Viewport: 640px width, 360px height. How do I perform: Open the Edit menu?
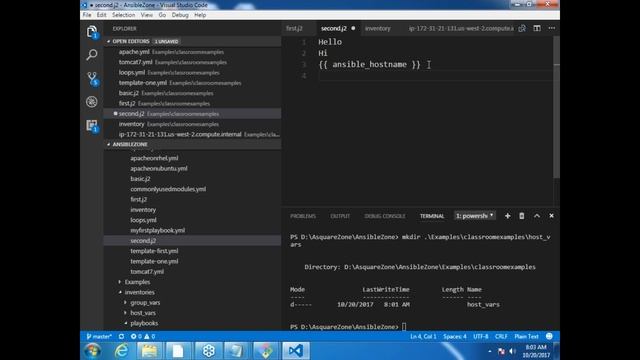[101, 15]
